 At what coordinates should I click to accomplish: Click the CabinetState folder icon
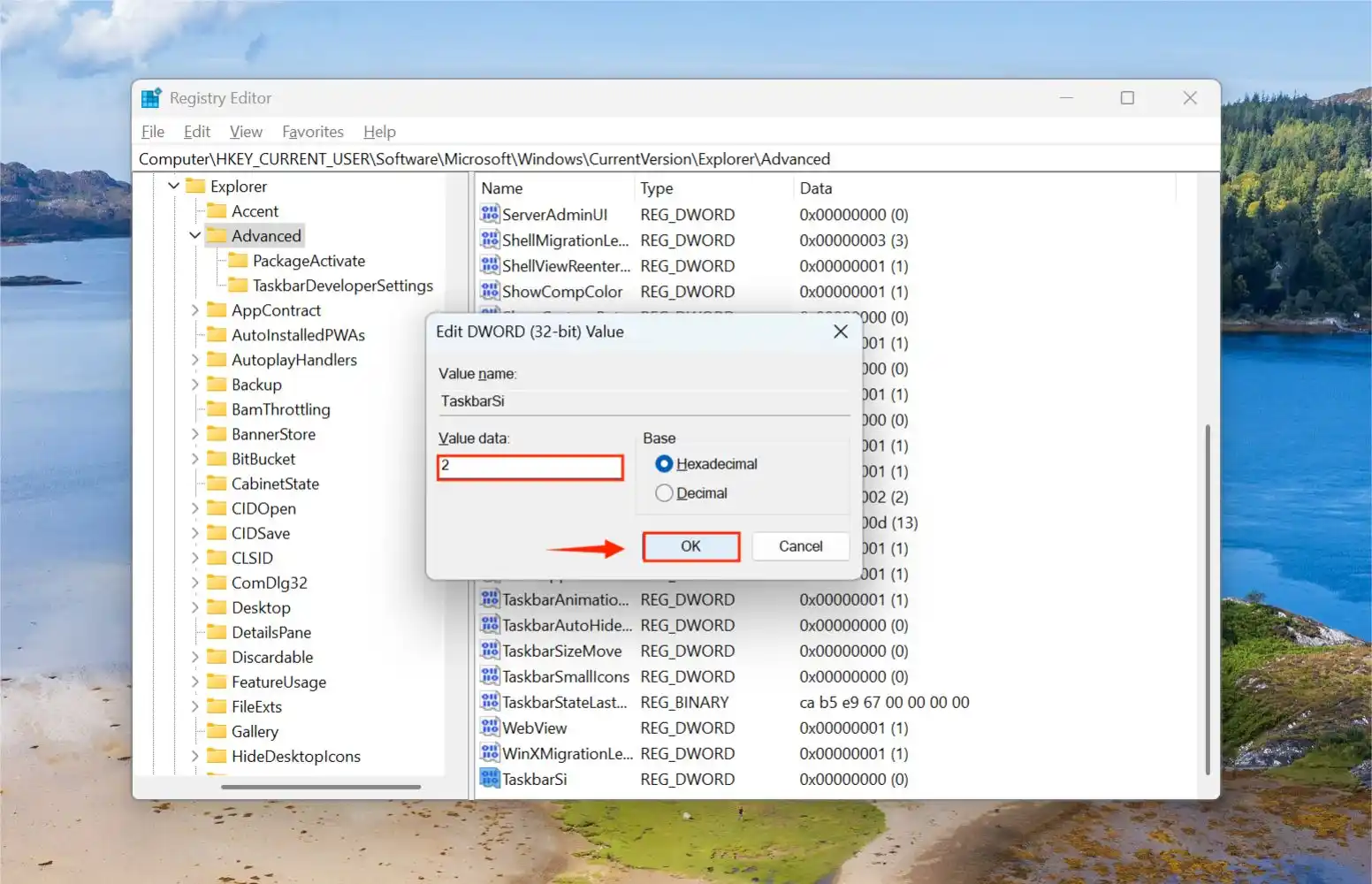coord(217,483)
